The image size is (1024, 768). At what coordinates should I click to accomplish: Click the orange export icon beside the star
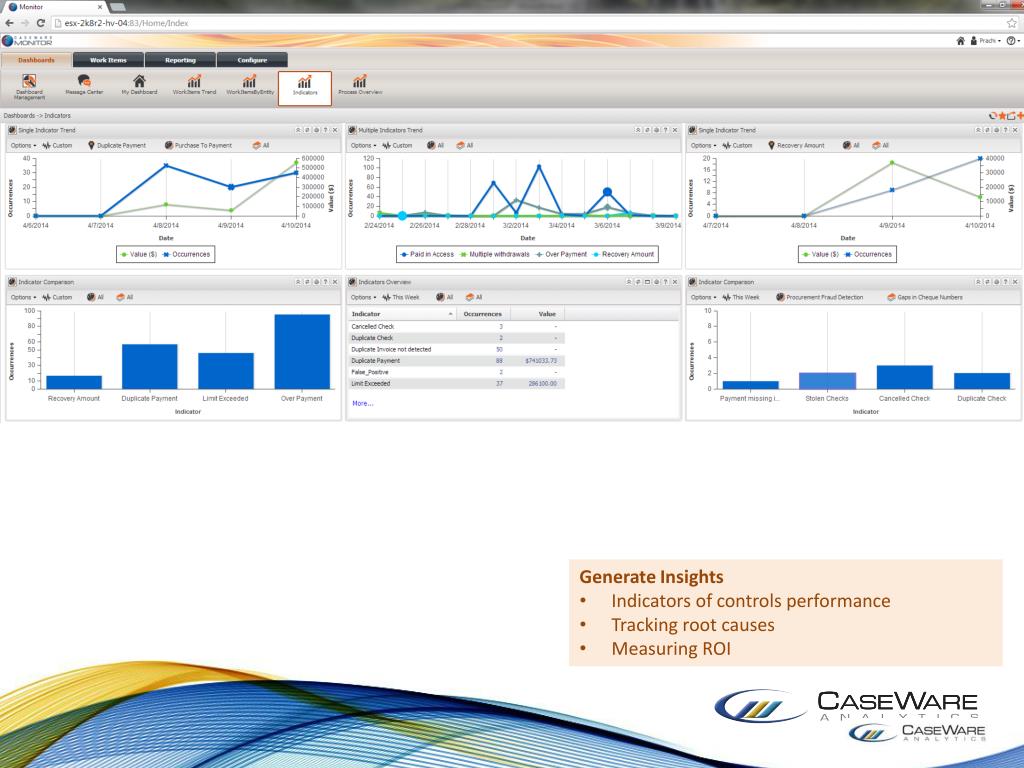pos(1011,116)
